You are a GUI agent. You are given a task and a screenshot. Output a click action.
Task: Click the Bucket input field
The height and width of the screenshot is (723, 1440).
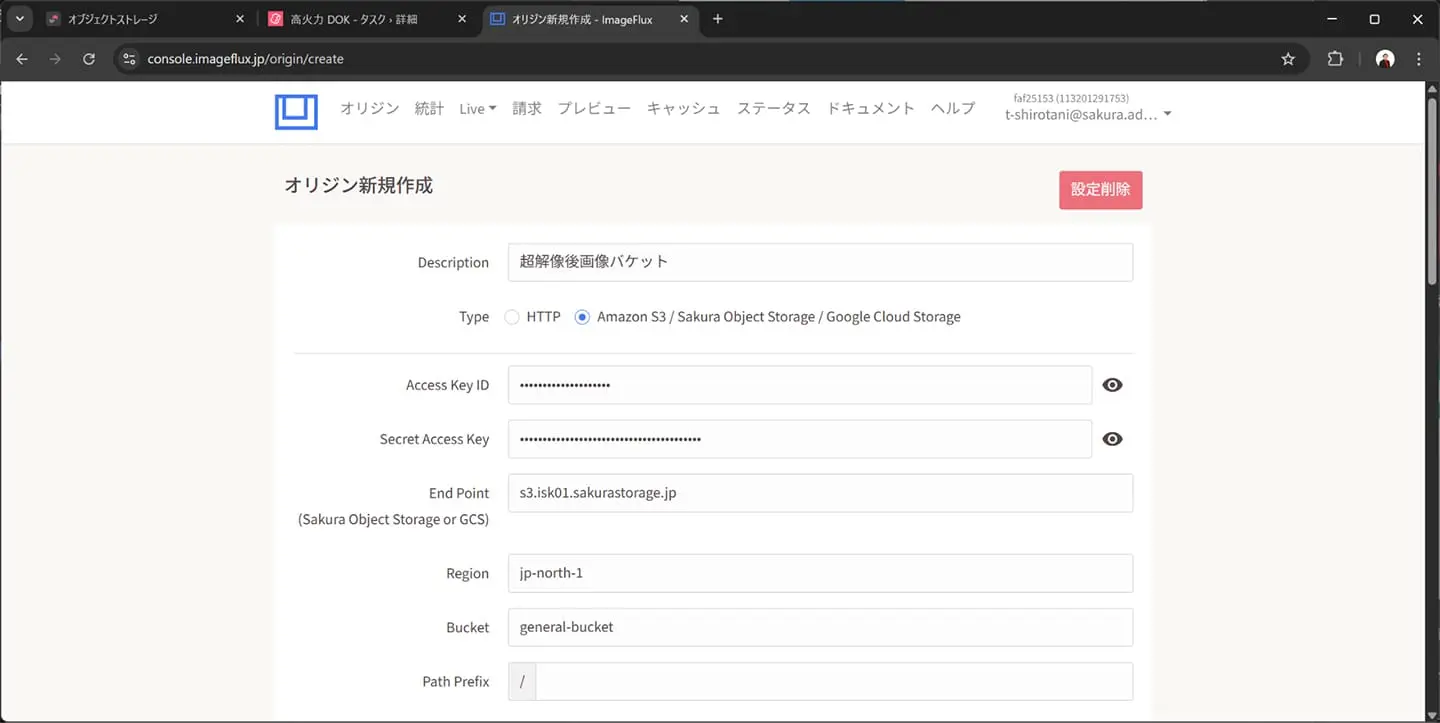pyautogui.click(x=820, y=627)
